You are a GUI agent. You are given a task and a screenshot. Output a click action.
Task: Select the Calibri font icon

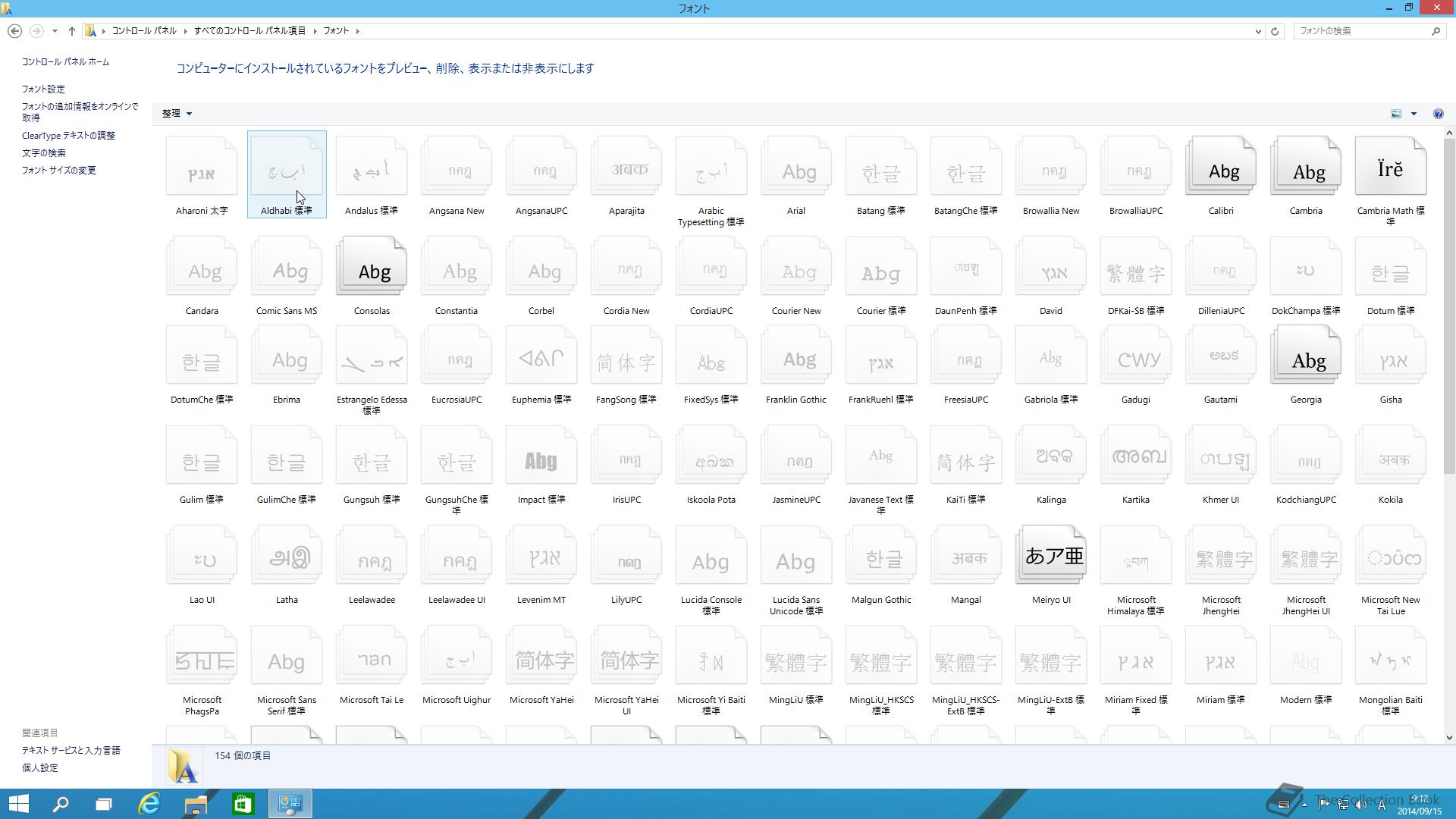click(x=1221, y=168)
